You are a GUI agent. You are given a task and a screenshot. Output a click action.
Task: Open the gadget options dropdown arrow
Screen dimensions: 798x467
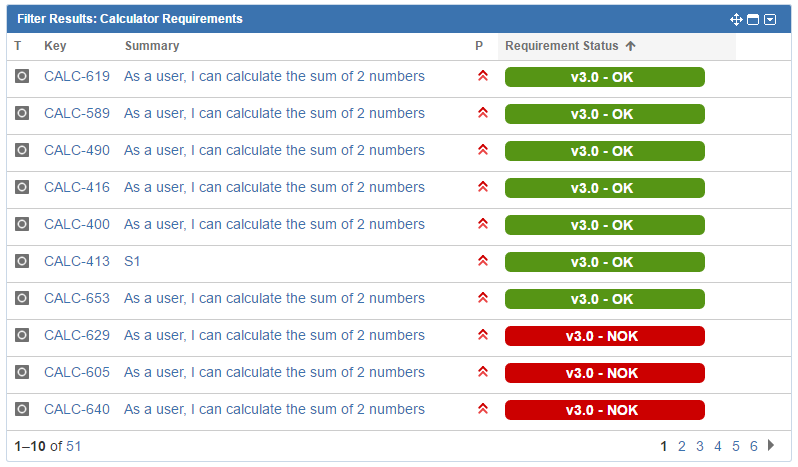pyautogui.click(x=770, y=20)
